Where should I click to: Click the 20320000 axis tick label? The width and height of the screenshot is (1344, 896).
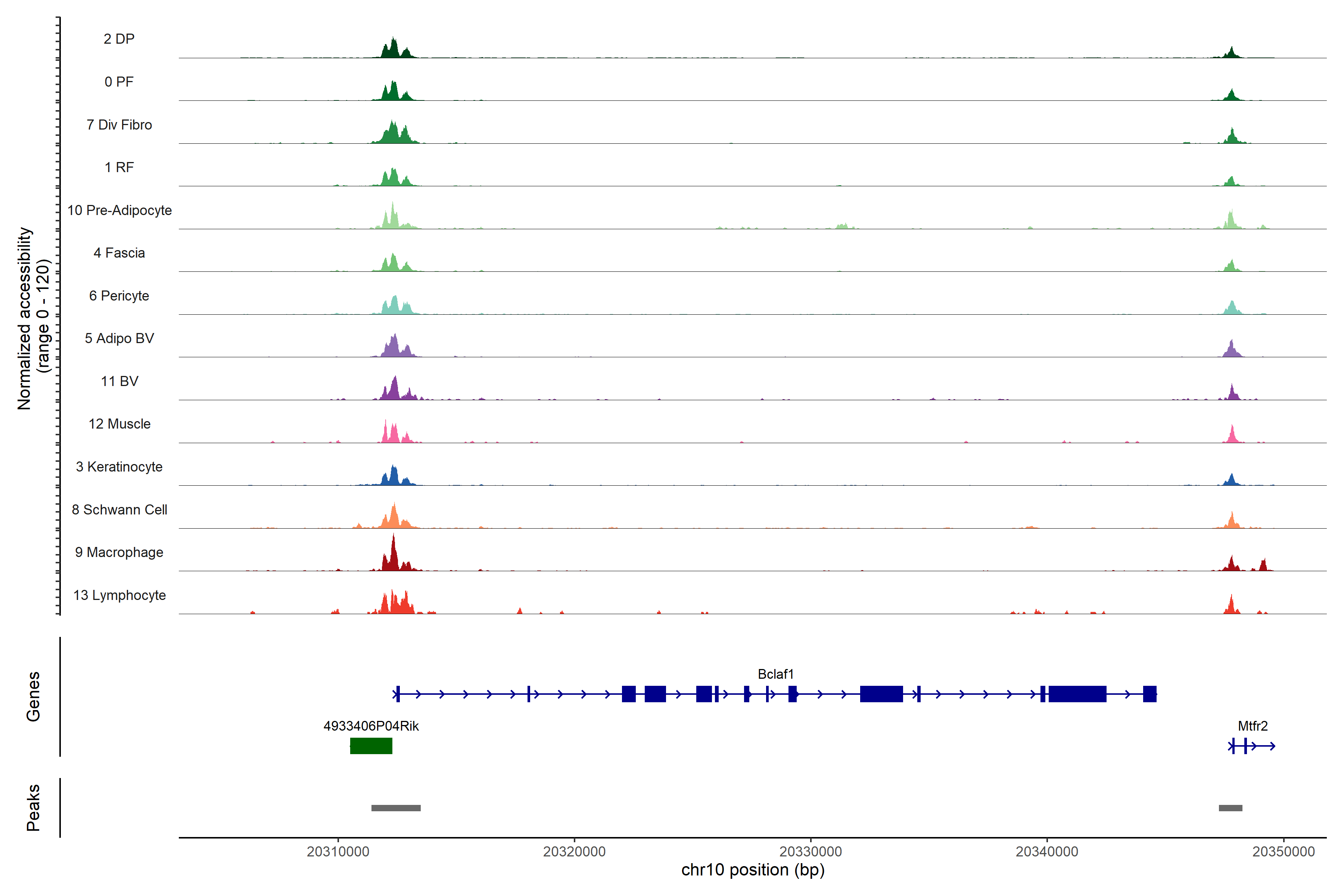tap(574, 852)
